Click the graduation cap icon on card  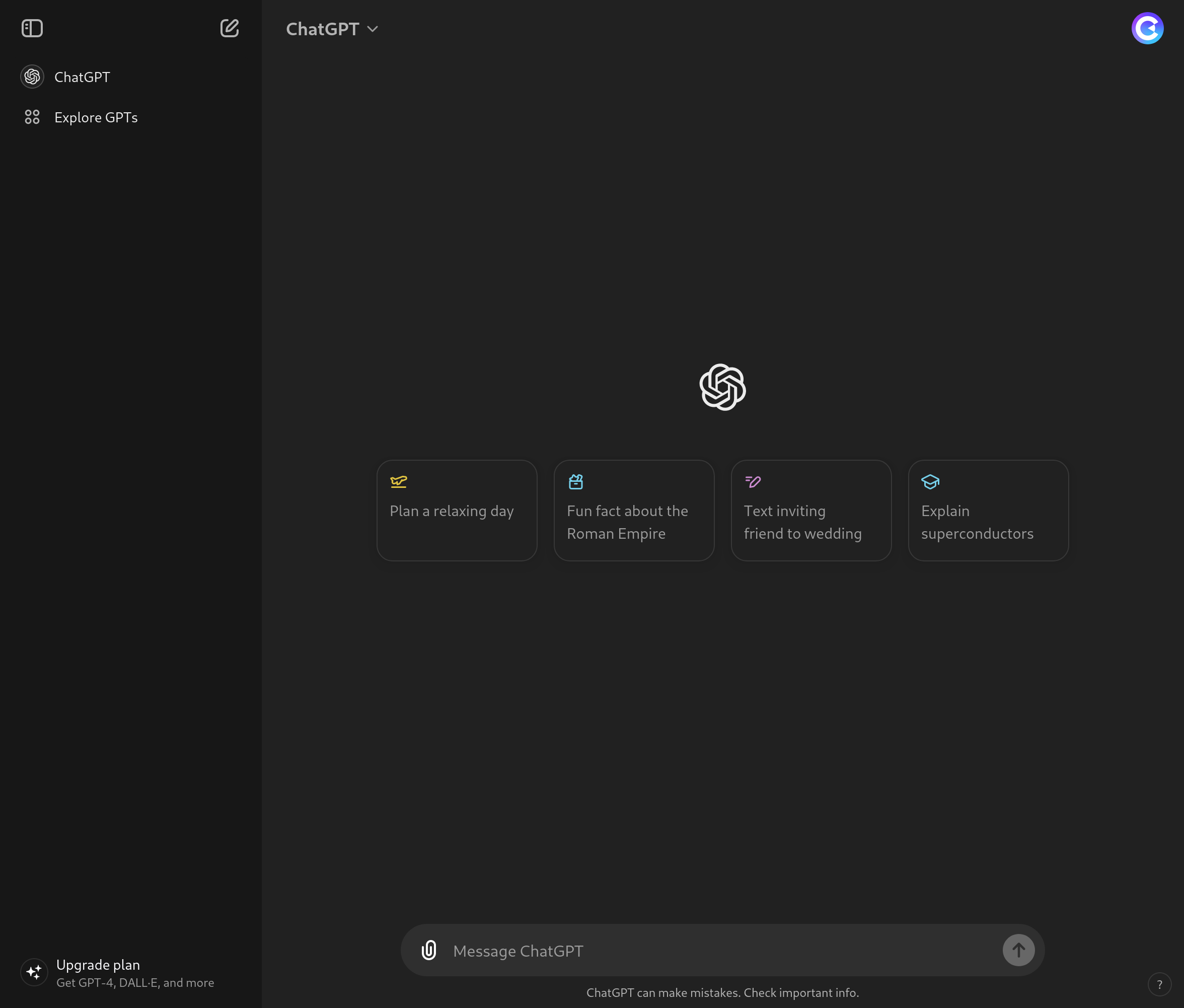tap(930, 482)
